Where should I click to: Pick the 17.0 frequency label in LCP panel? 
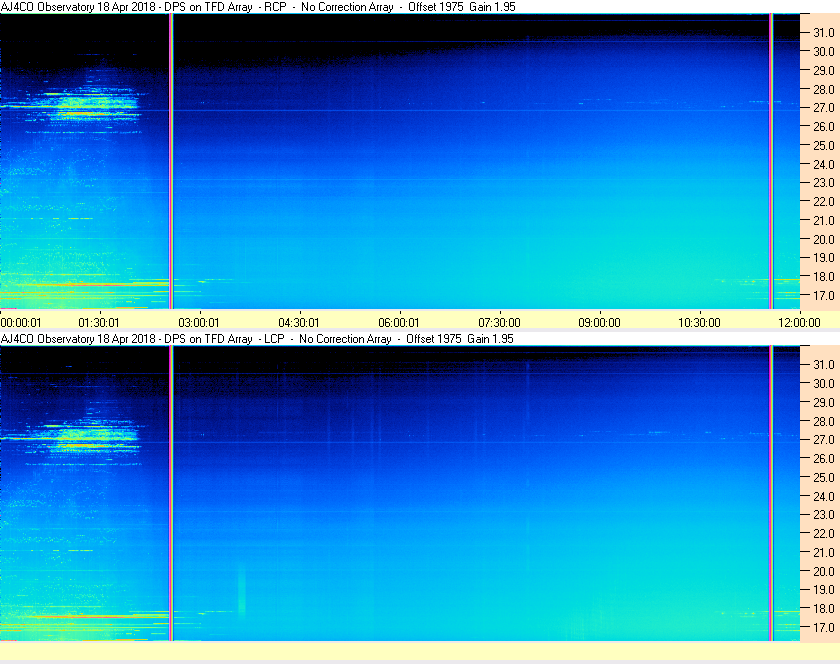(824, 627)
